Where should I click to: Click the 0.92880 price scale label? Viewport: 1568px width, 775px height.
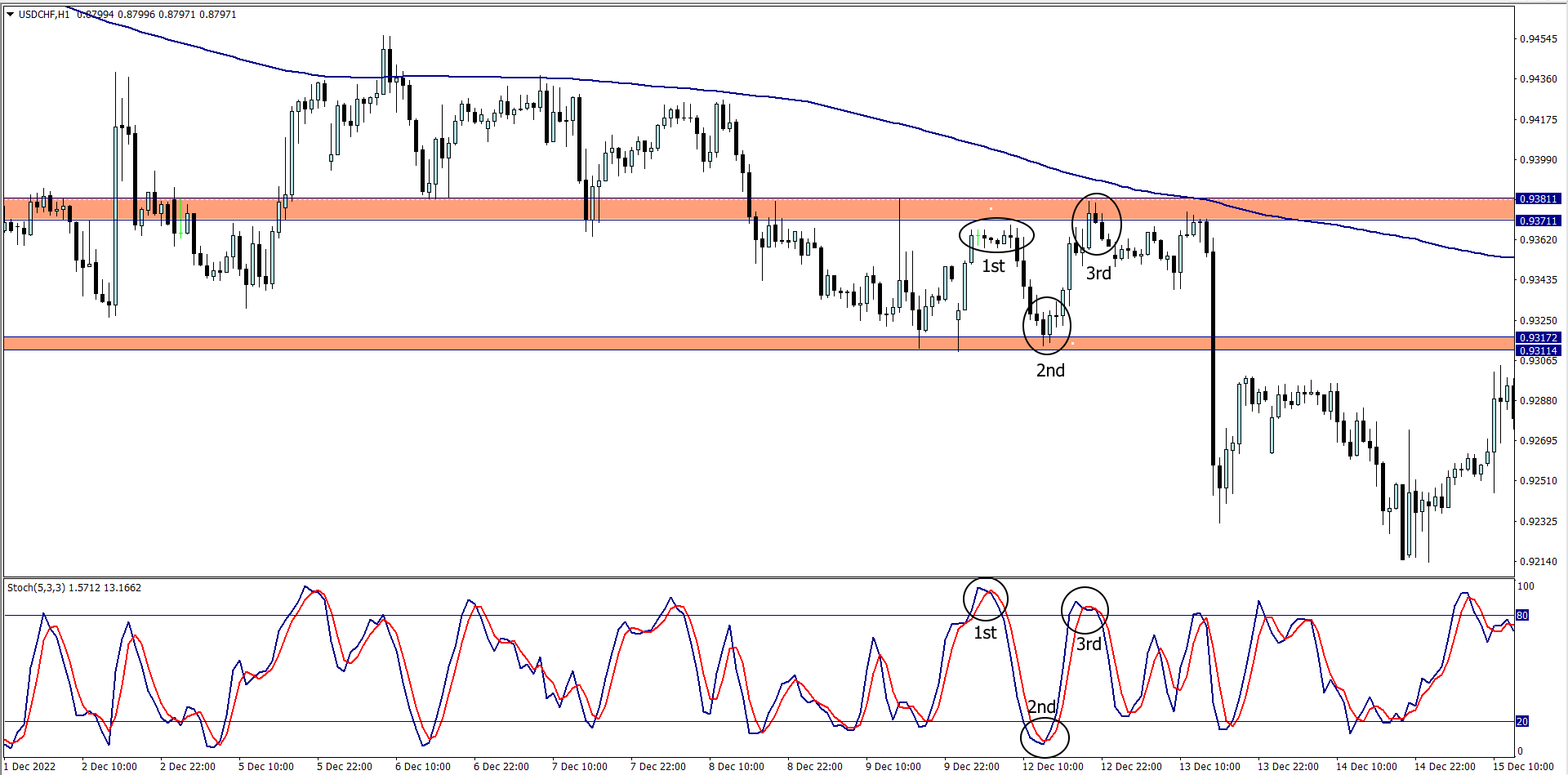1539,401
